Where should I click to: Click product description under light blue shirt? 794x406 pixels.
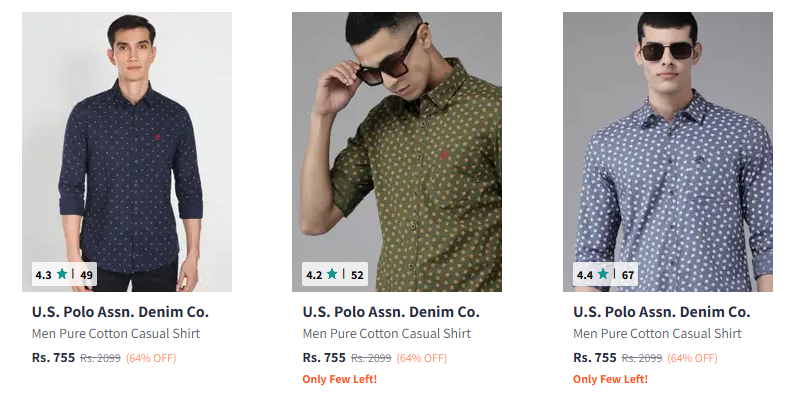[x=657, y=334]
